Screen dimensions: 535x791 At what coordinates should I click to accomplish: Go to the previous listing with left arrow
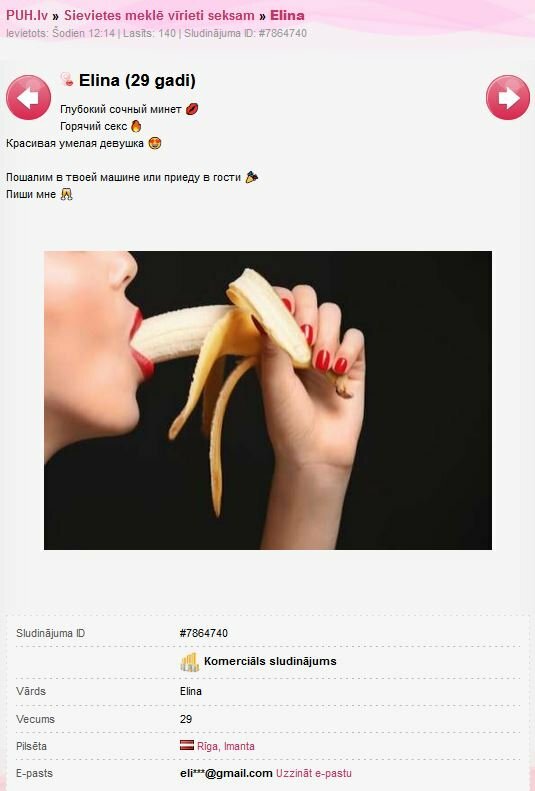click(28, 97)
